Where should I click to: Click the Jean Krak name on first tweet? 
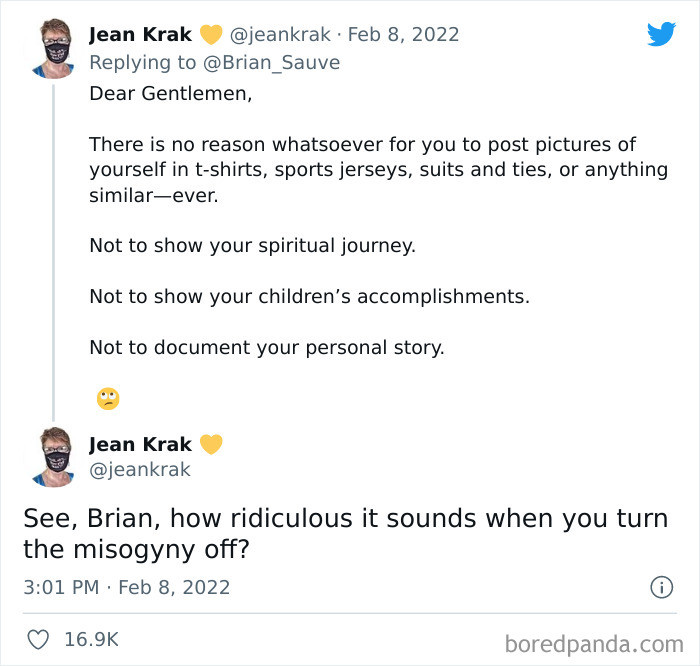click(140, 35)
